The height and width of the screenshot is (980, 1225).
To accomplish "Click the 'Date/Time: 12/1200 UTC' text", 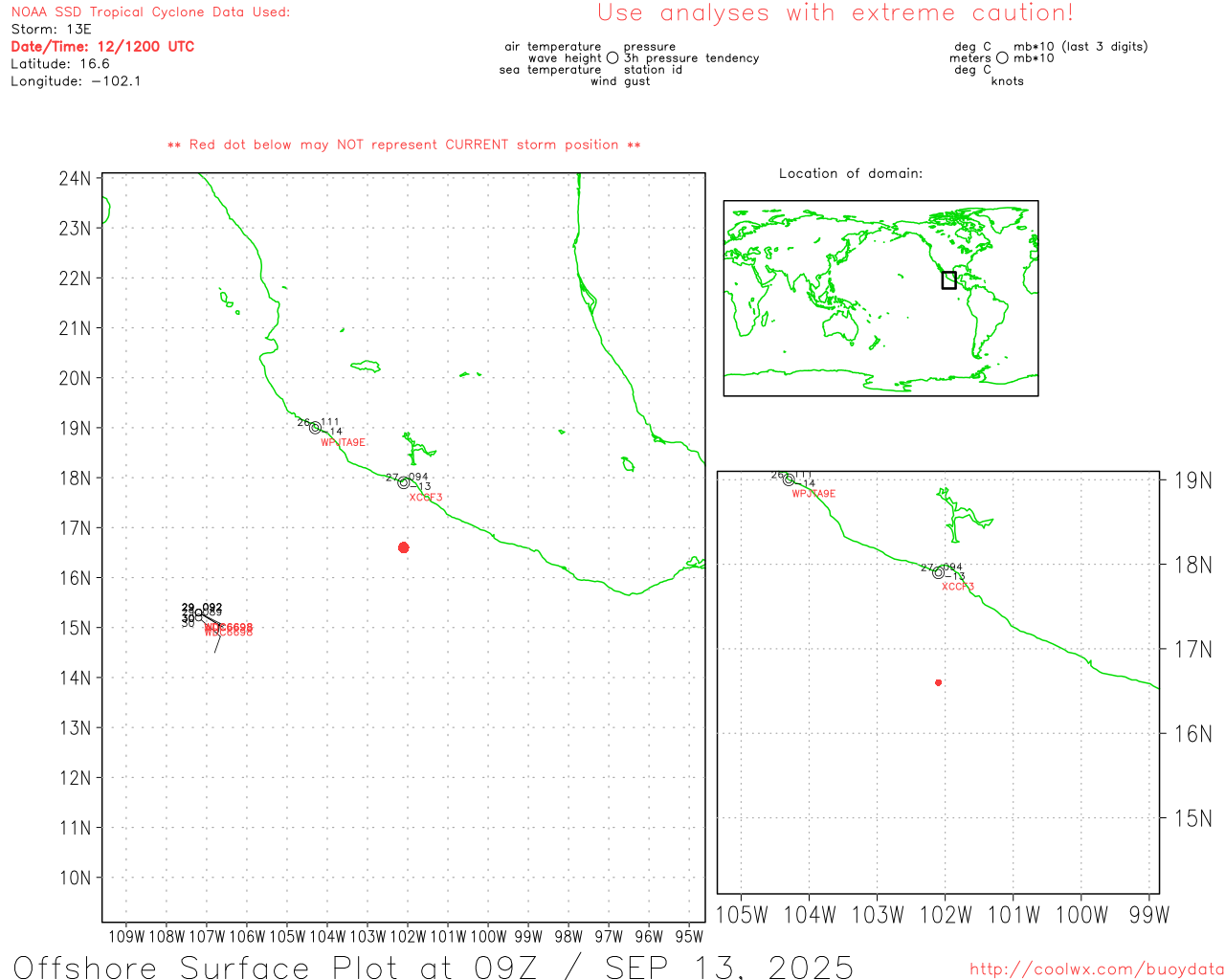I will (102, 47).
